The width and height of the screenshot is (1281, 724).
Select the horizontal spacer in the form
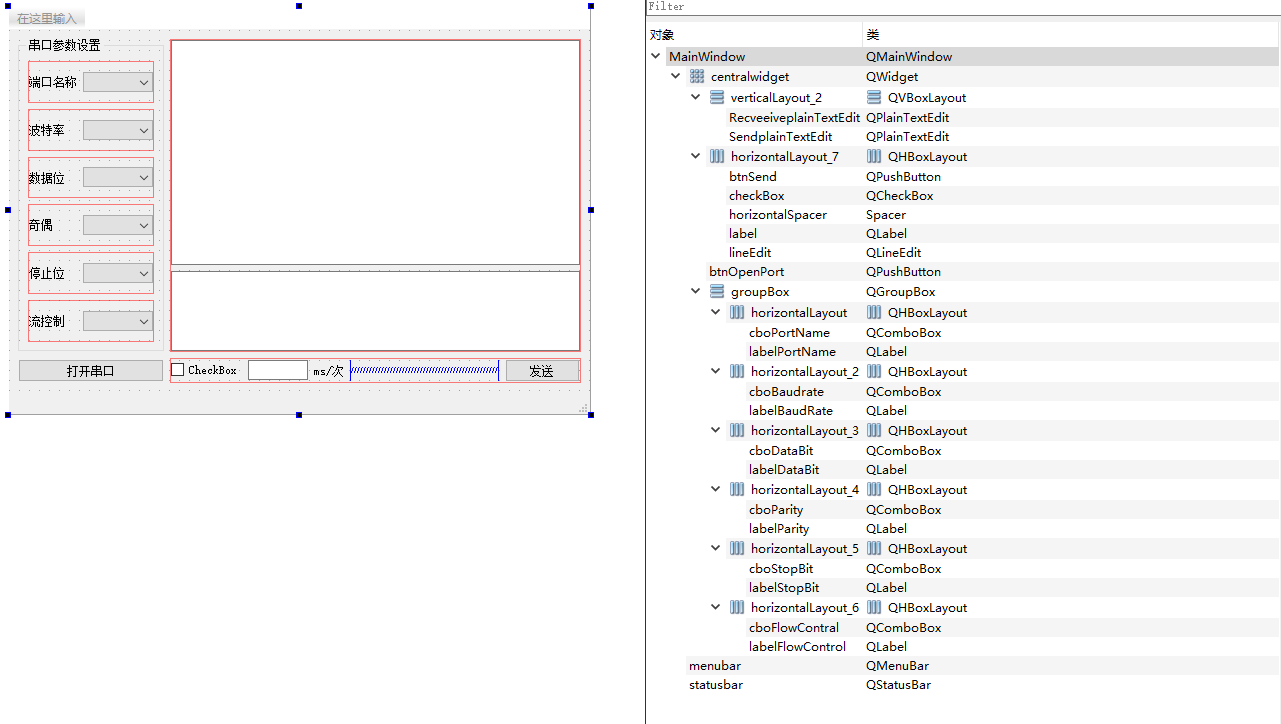[424, 370]
